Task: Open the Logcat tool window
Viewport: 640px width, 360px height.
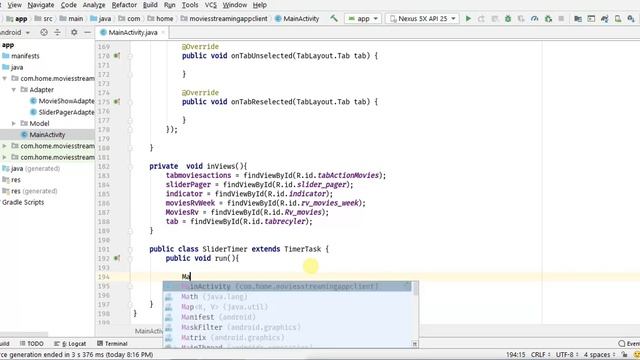Action: [70, 344]
